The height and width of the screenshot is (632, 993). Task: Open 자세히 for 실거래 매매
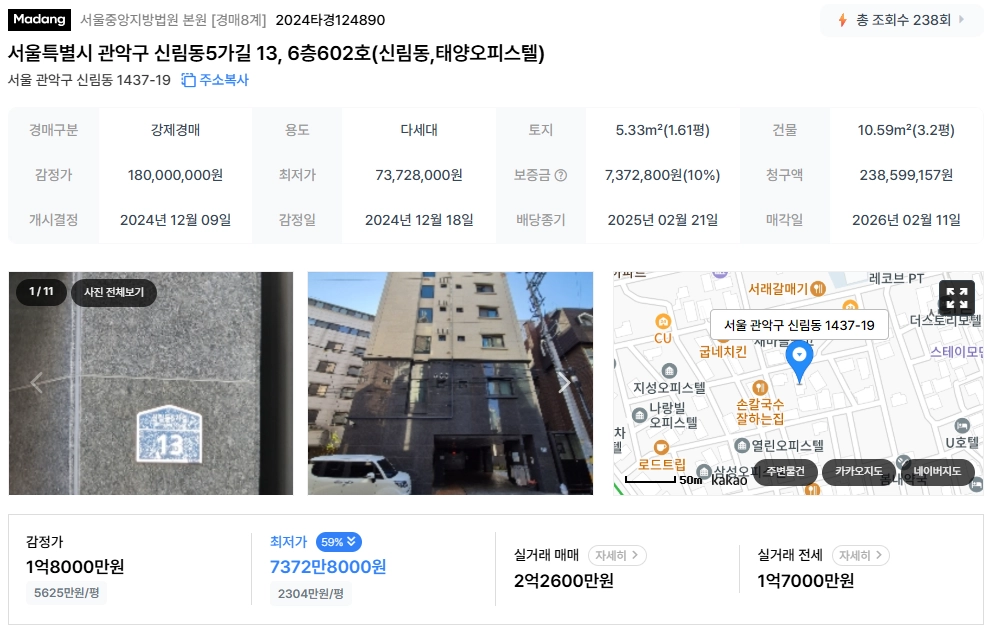tap(617, 555)
